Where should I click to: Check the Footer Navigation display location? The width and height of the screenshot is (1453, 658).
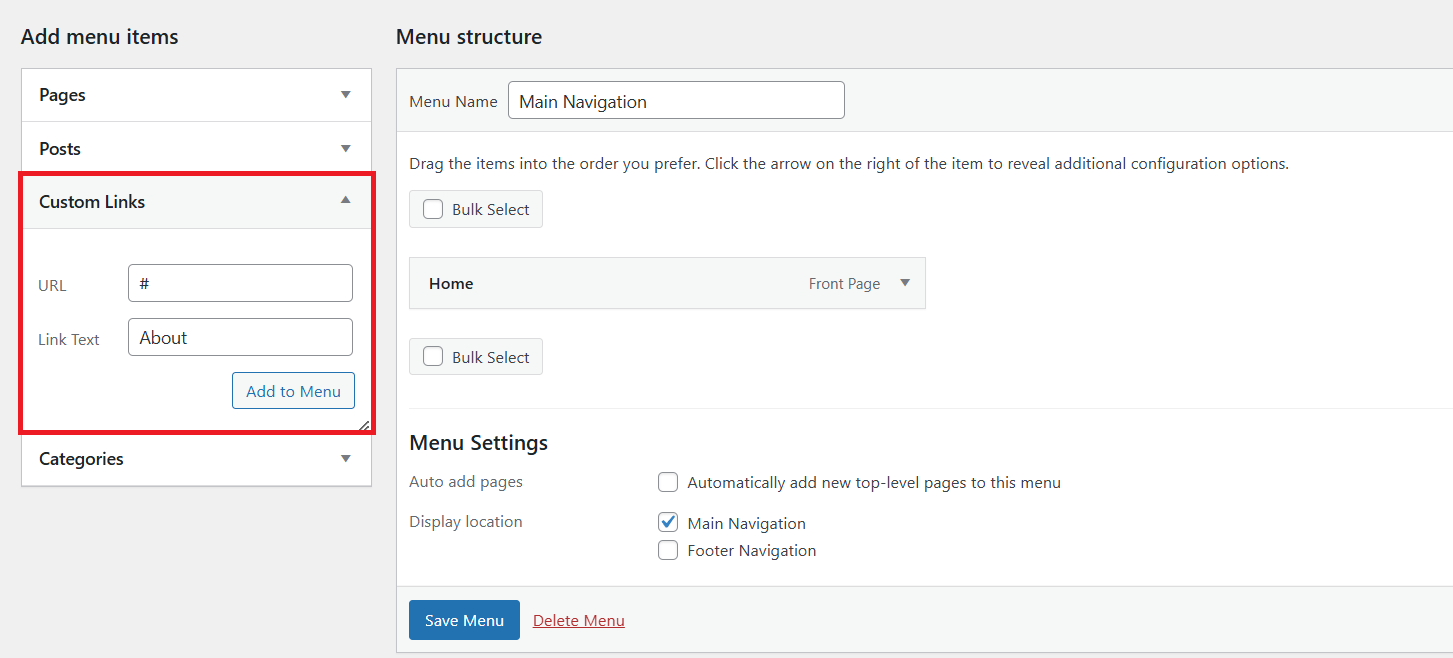click(x=667, y=549)
